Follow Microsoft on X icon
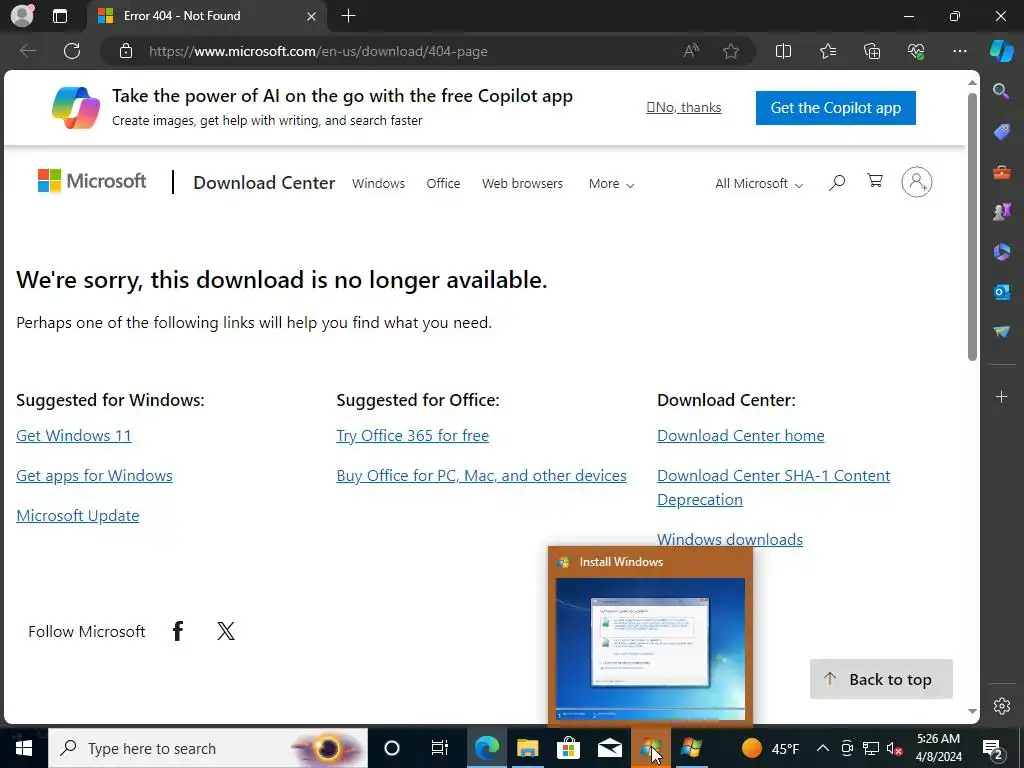The width and height of the screenshot is (1024, 768). [x=226, y=631]
